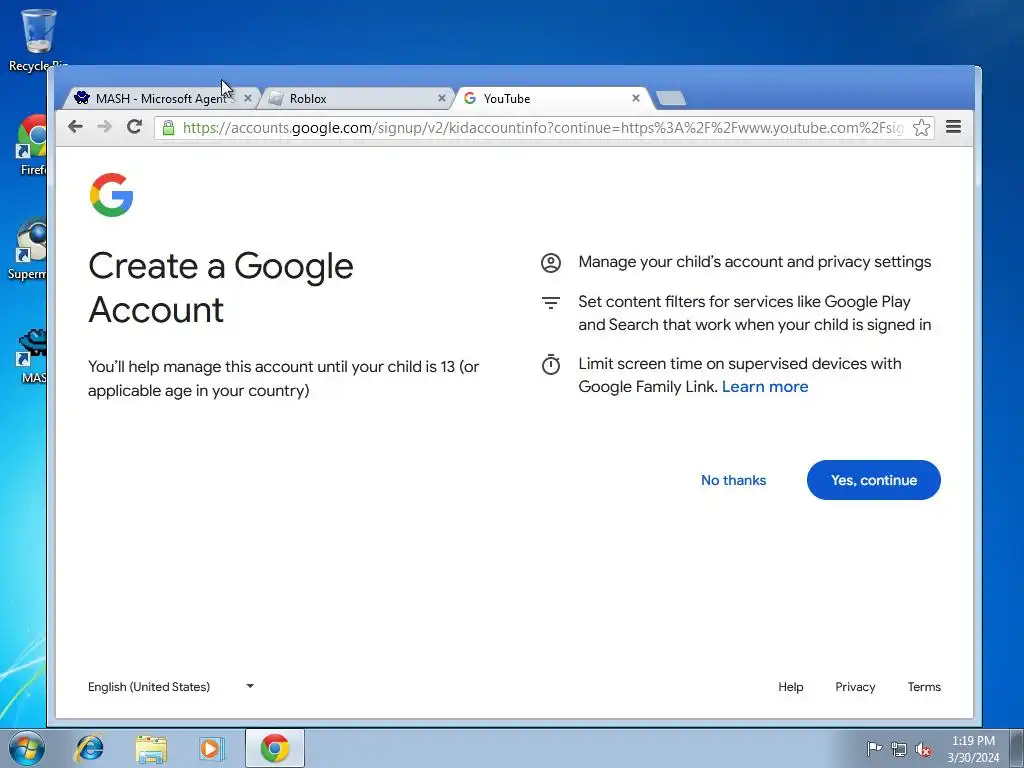Click the address bar URL field
Viewport: 1024px width, 768px height.
click(542, 127)
